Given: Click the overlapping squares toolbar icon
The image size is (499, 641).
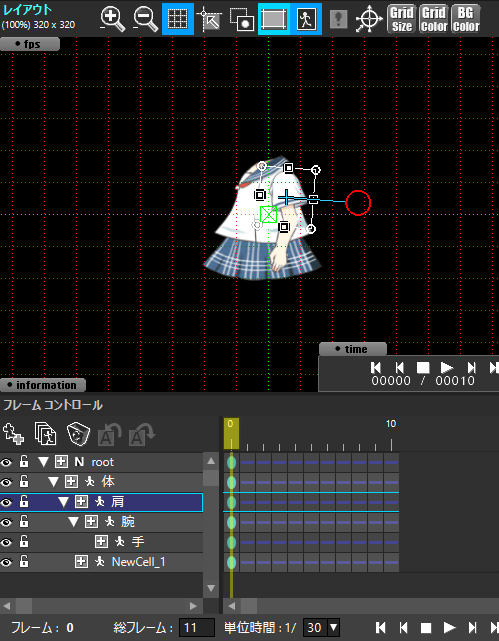Looking at the screenshot, I should point(241,19).
